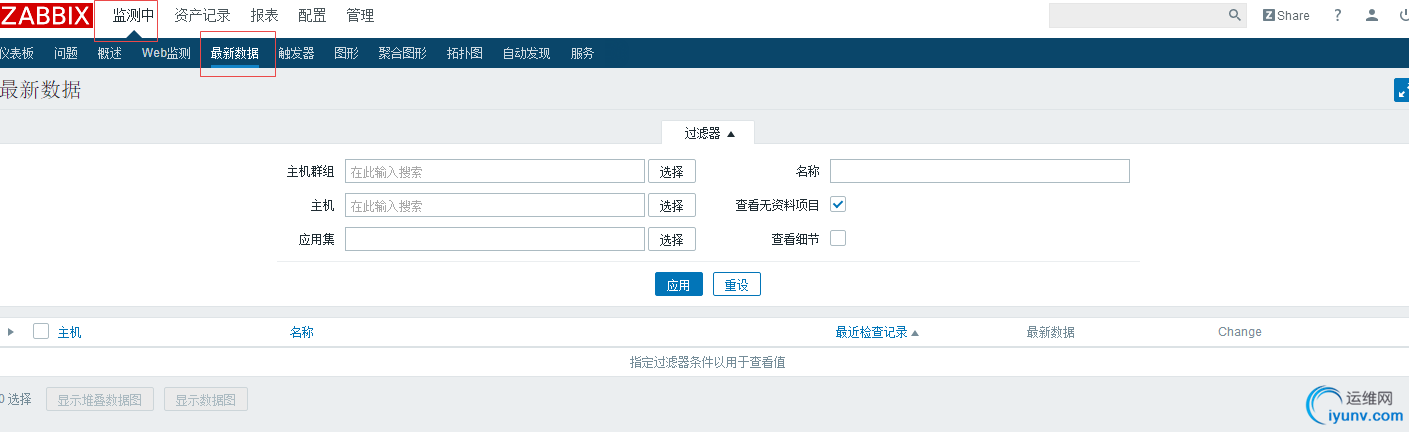Open the user profile icon
This screenshot has width=1409, height=432.
click(x=1372, y=15)
